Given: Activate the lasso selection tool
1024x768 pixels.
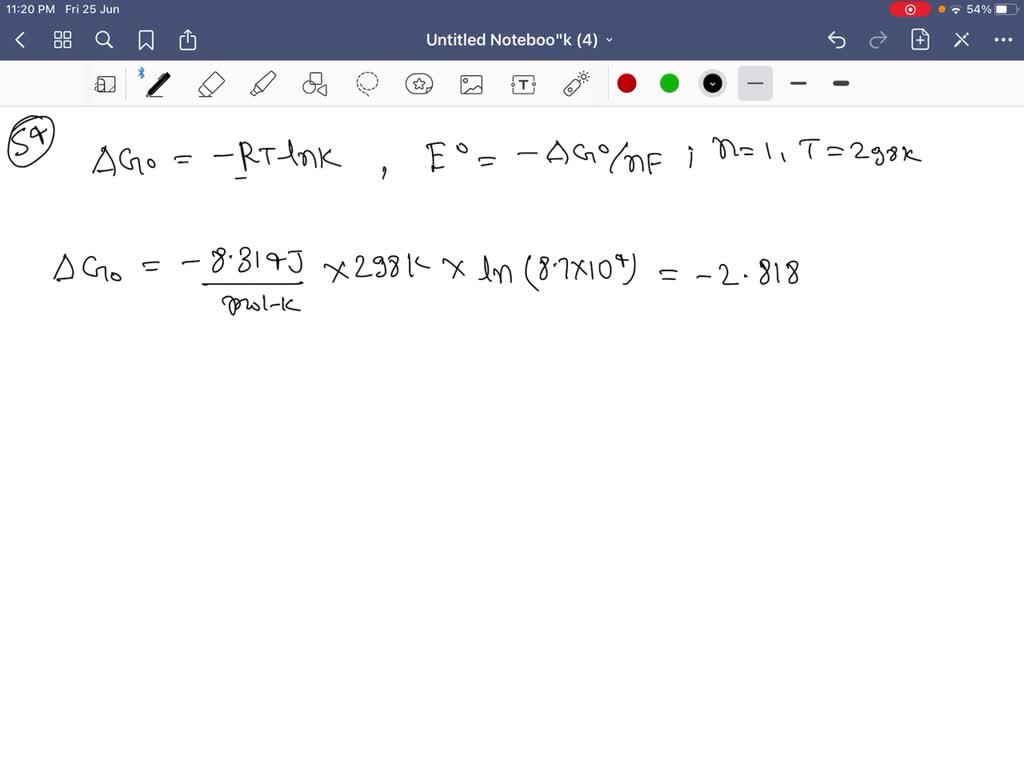Looking at the screenshot, I should coord(367,84).
